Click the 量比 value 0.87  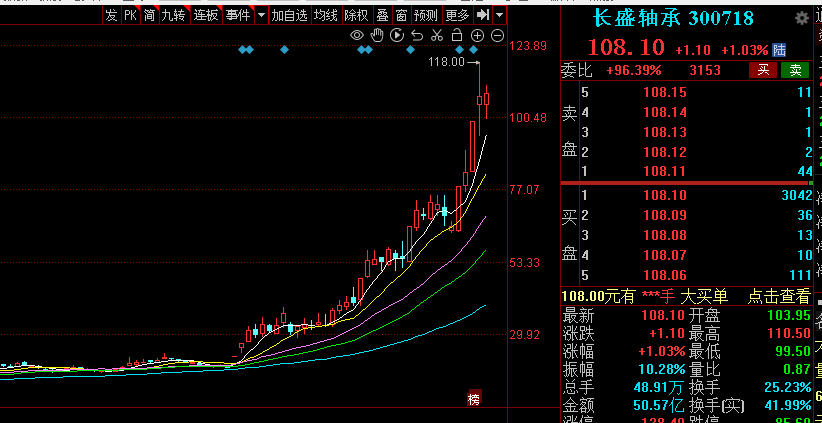click(797, 370)
